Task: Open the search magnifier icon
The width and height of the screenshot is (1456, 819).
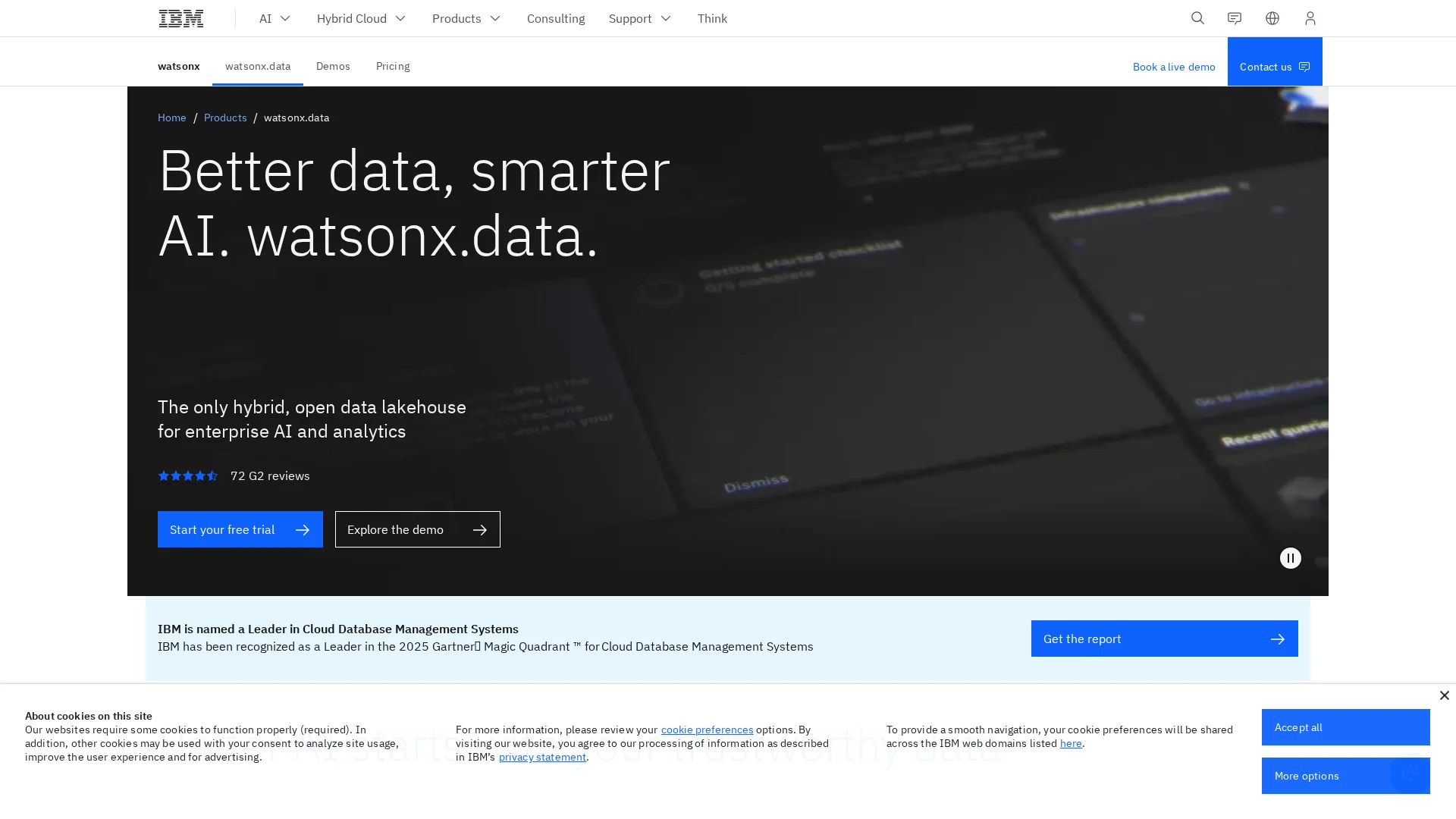Action: [x=1197, y=18]
